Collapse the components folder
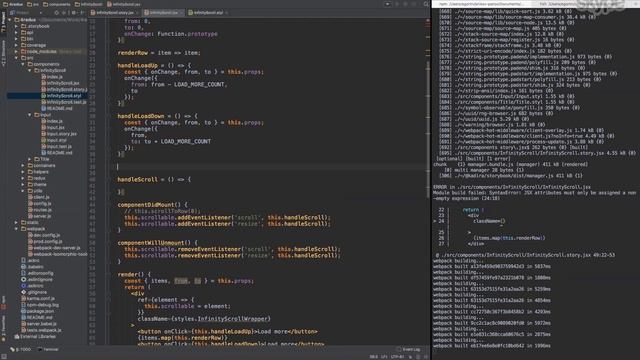Viewport: 640px width, 360px height. point(23,64)
